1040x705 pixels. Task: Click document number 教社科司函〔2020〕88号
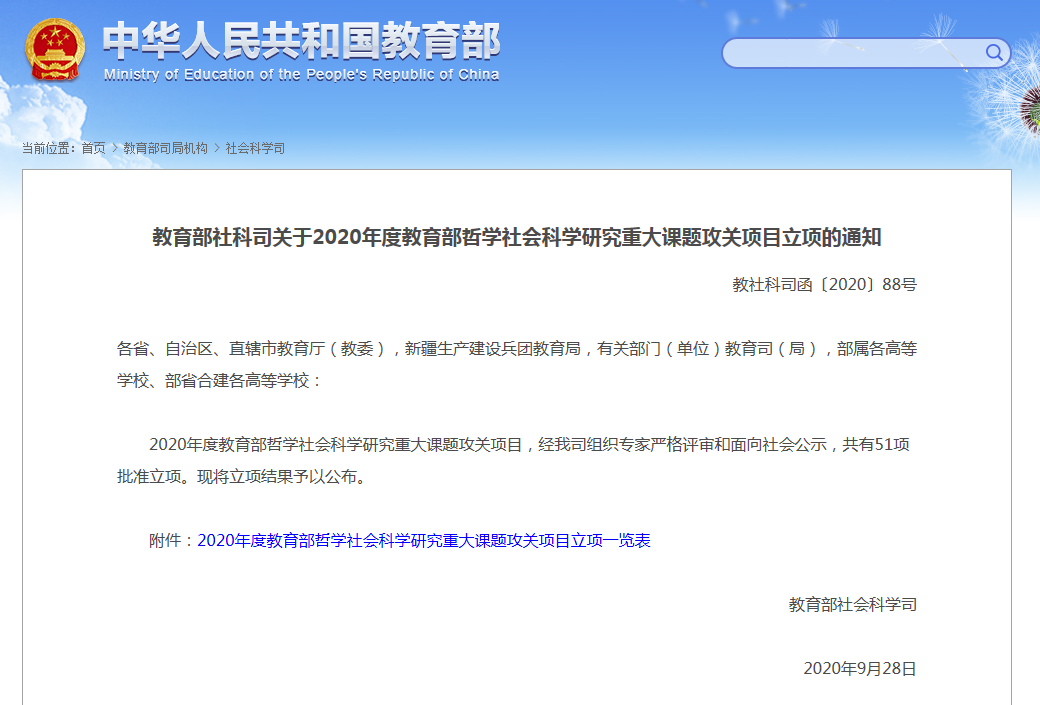click(x=824, y=285)
